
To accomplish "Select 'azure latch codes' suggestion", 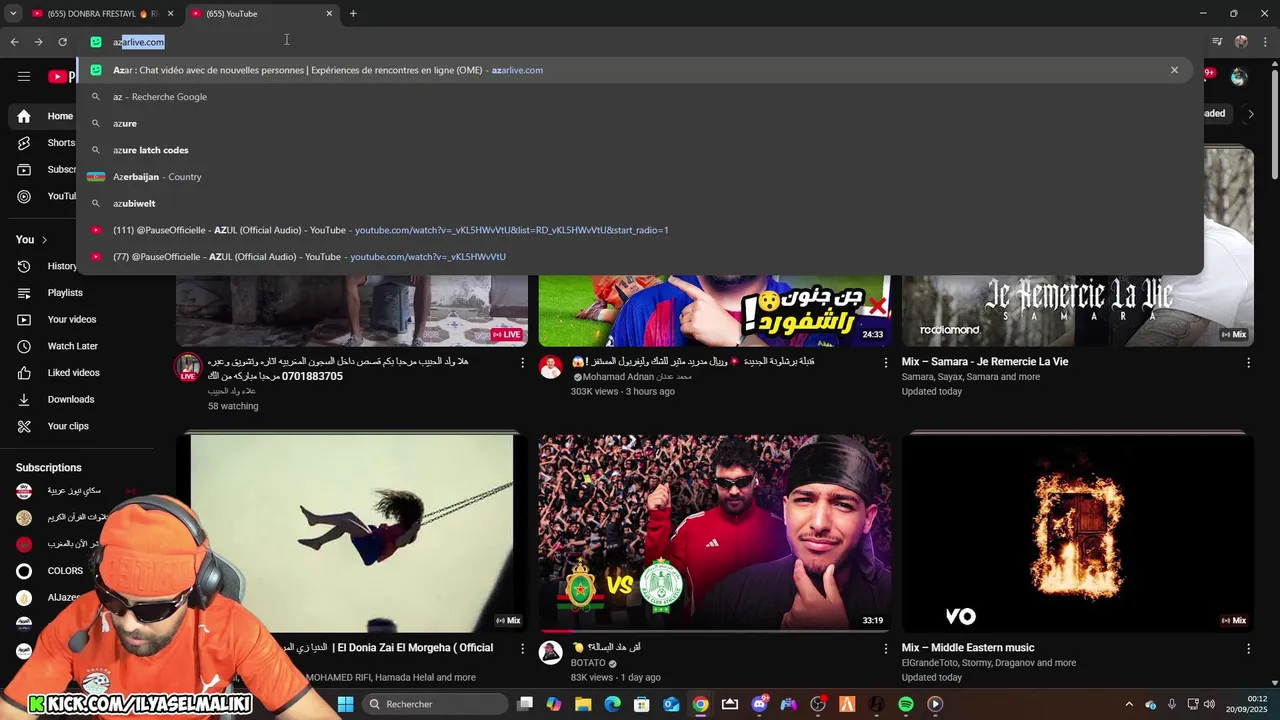I will [x=640, y=150].
